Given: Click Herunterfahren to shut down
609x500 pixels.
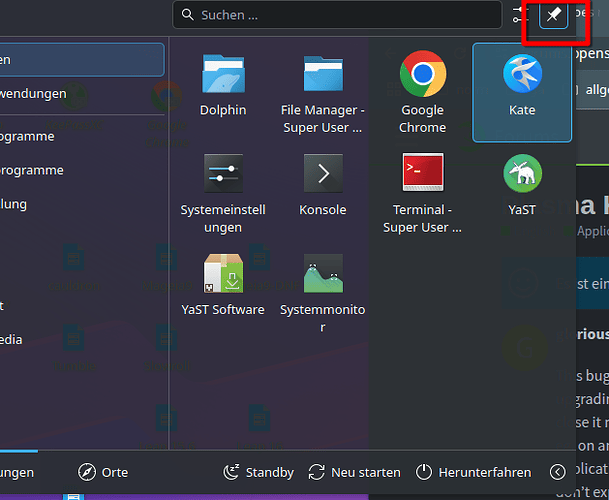Looking at the screenshot, I should coord(473,472).
